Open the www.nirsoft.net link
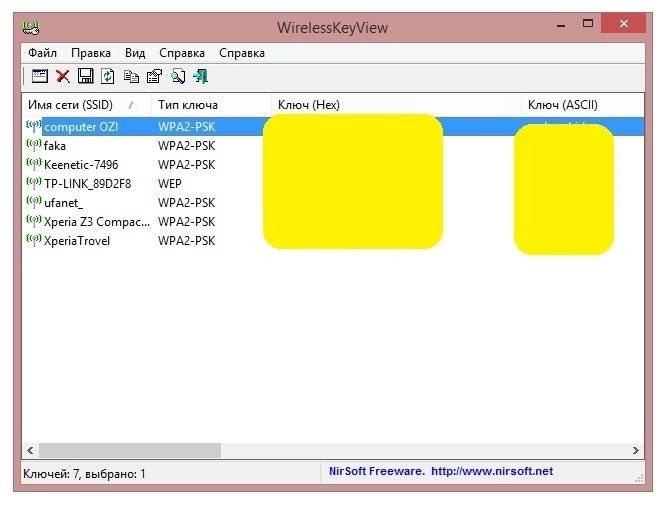670x511 pixels. coord(492,471)
